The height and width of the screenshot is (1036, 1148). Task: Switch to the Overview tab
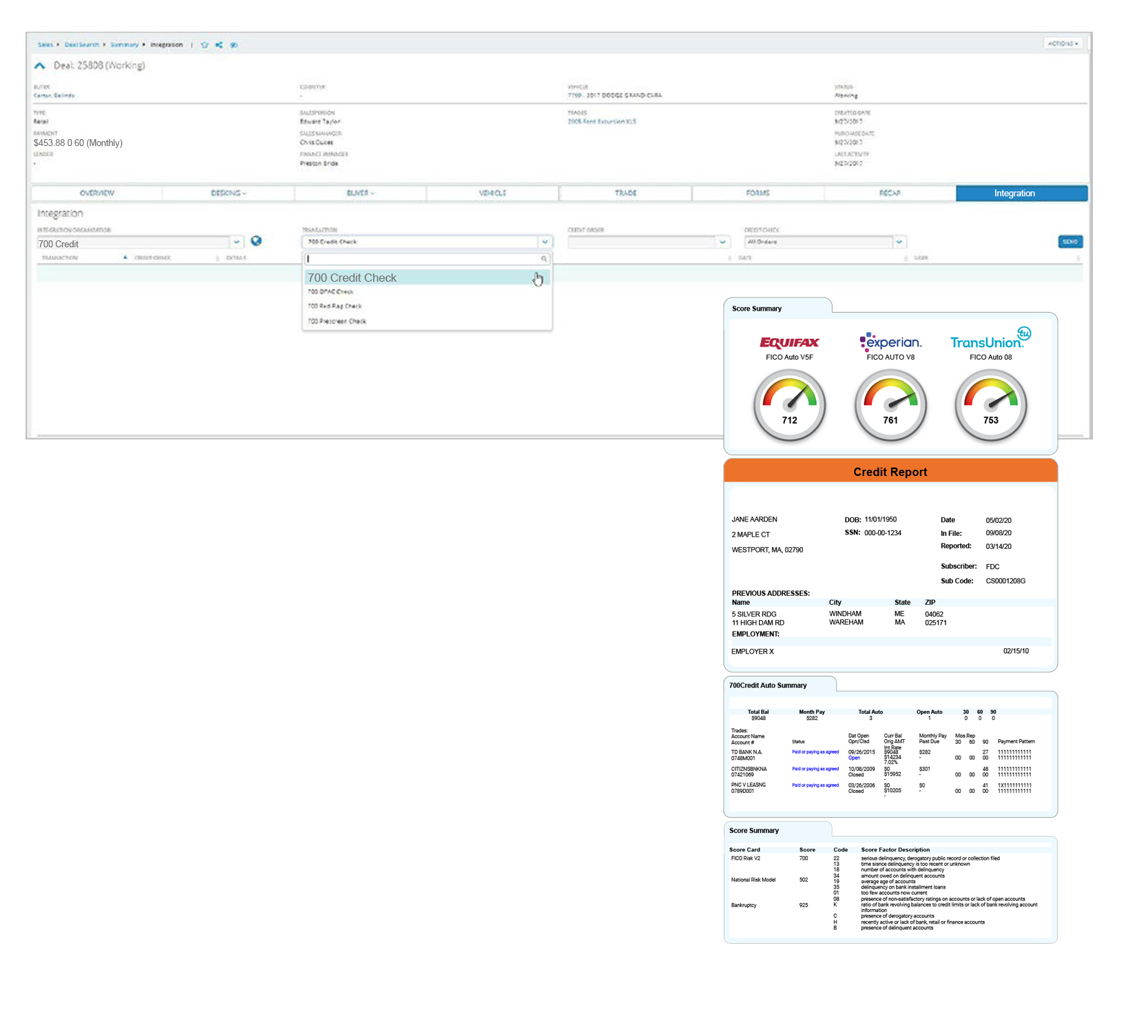click(x=97, y=194)
